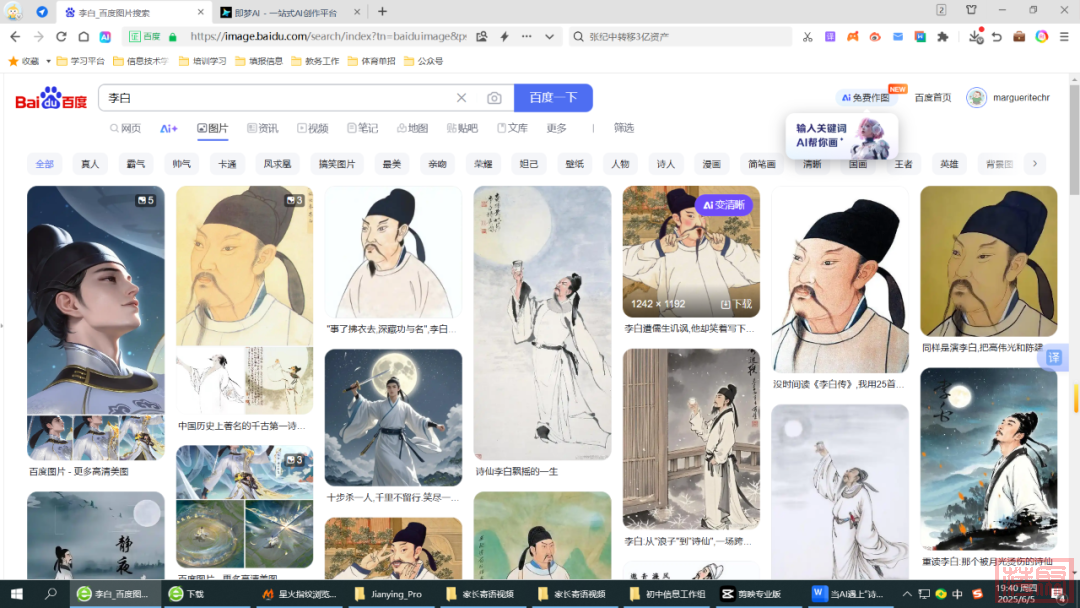Select the 诗人 filter tag
1080x608 pixels.
(x=666, y=164)
